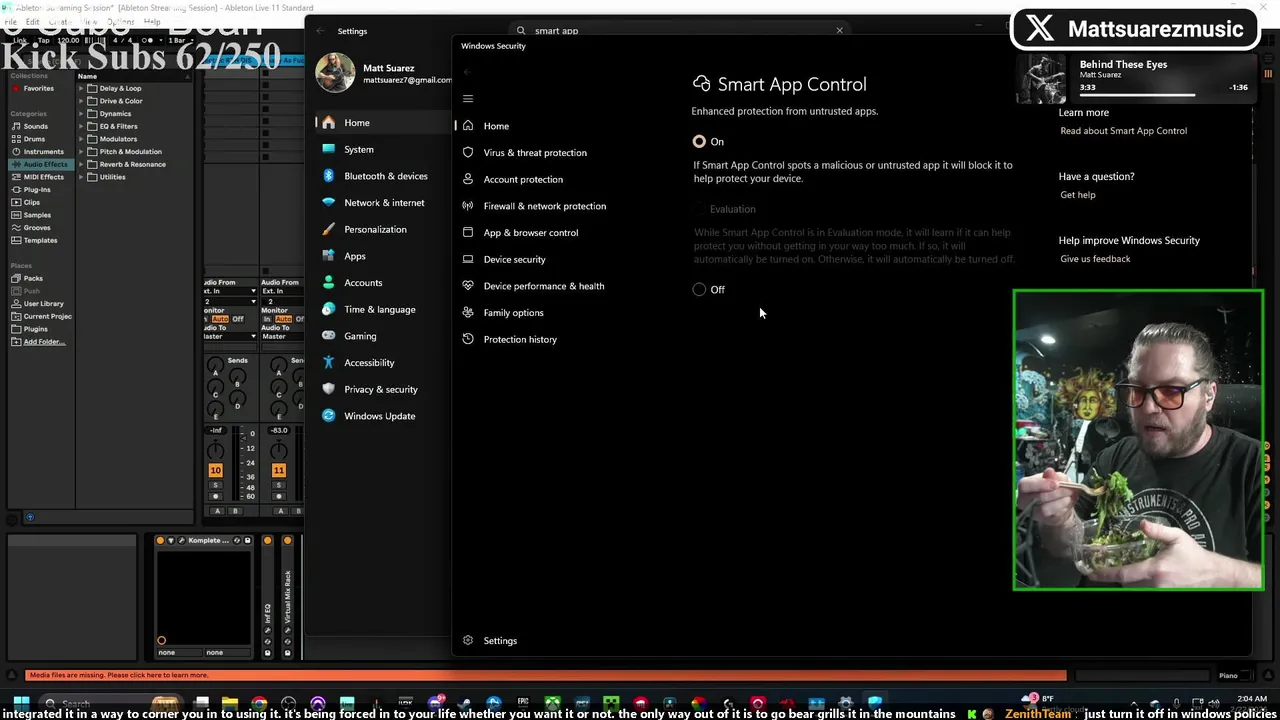Click Windows Start button on taskbar
Image resolution: width=1280 pixels, height=720 pixels.
(x=21, y=702)
